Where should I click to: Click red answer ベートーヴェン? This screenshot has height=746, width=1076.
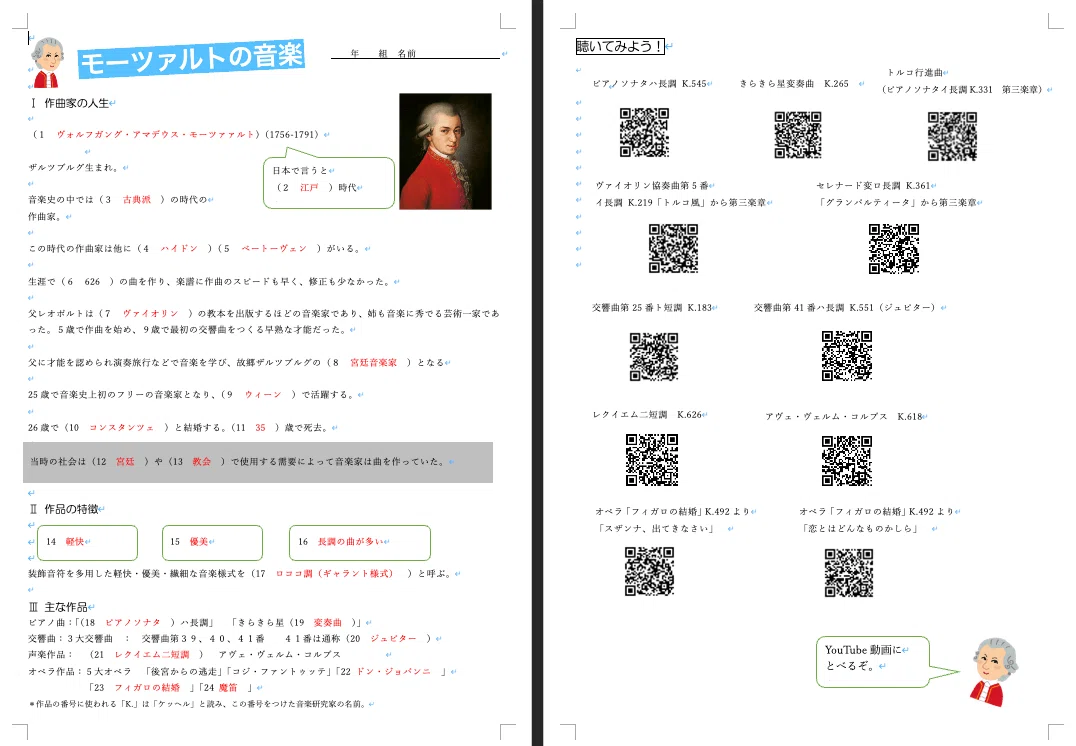(274, 248)
